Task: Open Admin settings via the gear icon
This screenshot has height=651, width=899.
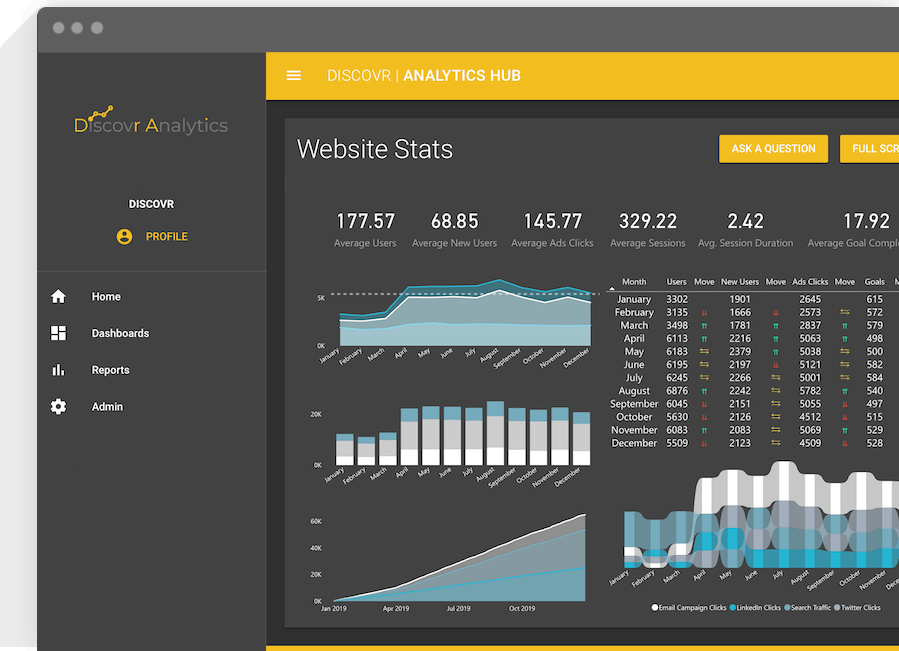Action: [x=58, y=406]
